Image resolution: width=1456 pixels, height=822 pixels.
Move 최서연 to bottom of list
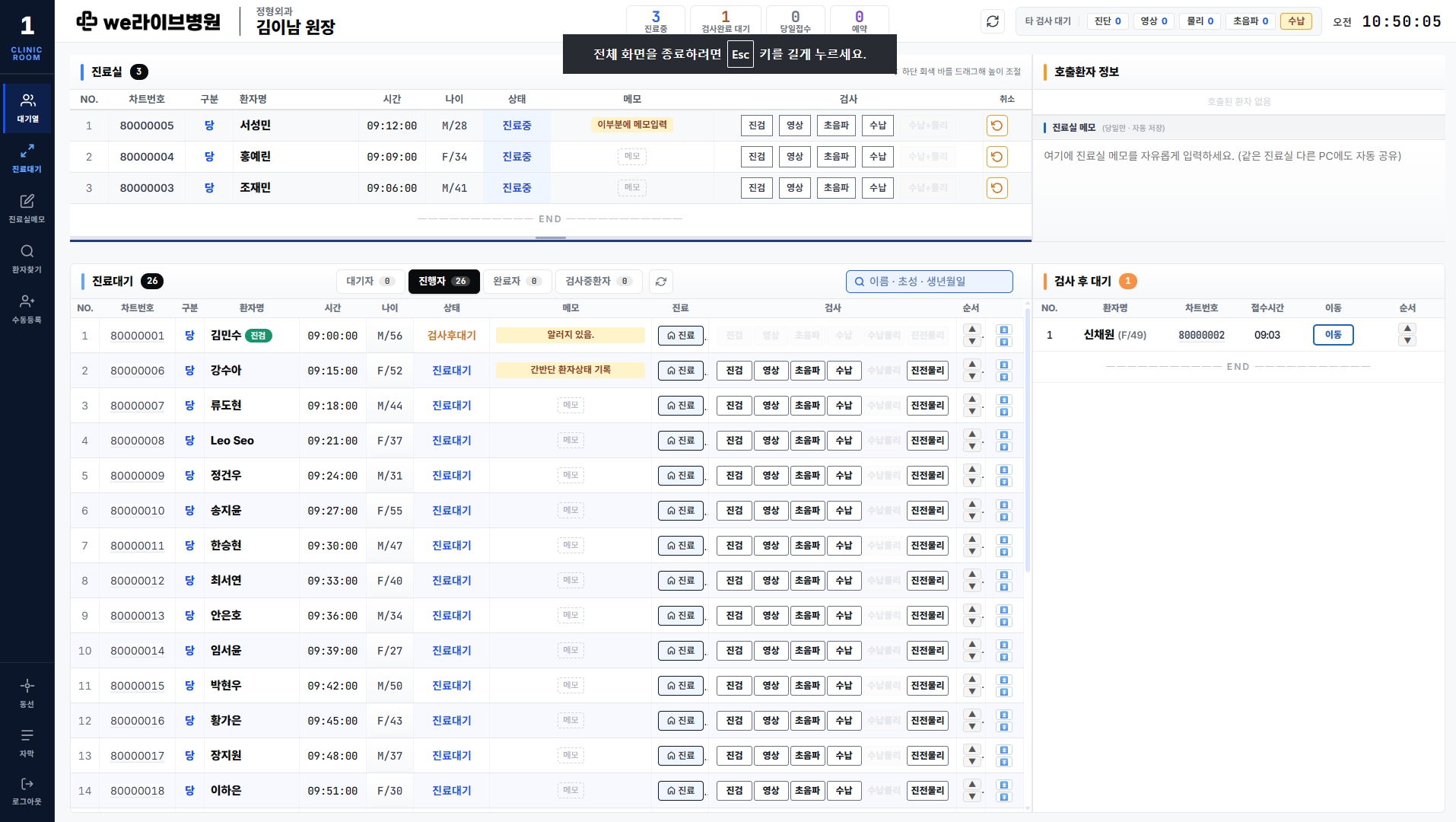tap(1004, 587)
